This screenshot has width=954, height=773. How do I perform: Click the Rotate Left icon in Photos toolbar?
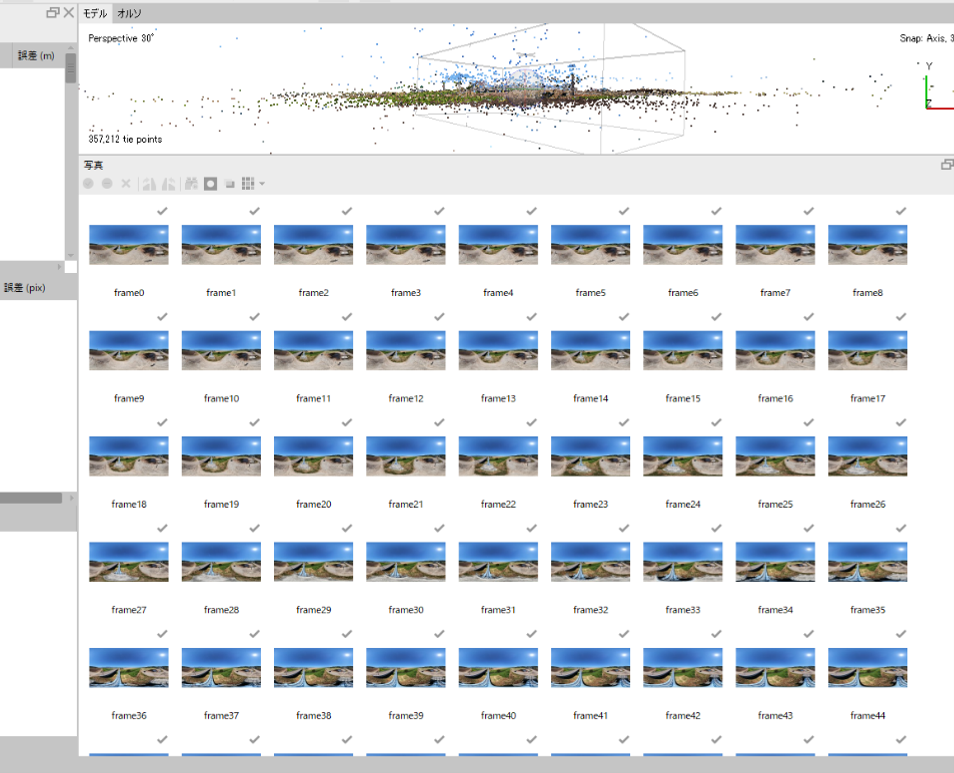pyautogui.click(x=169, y=184)
